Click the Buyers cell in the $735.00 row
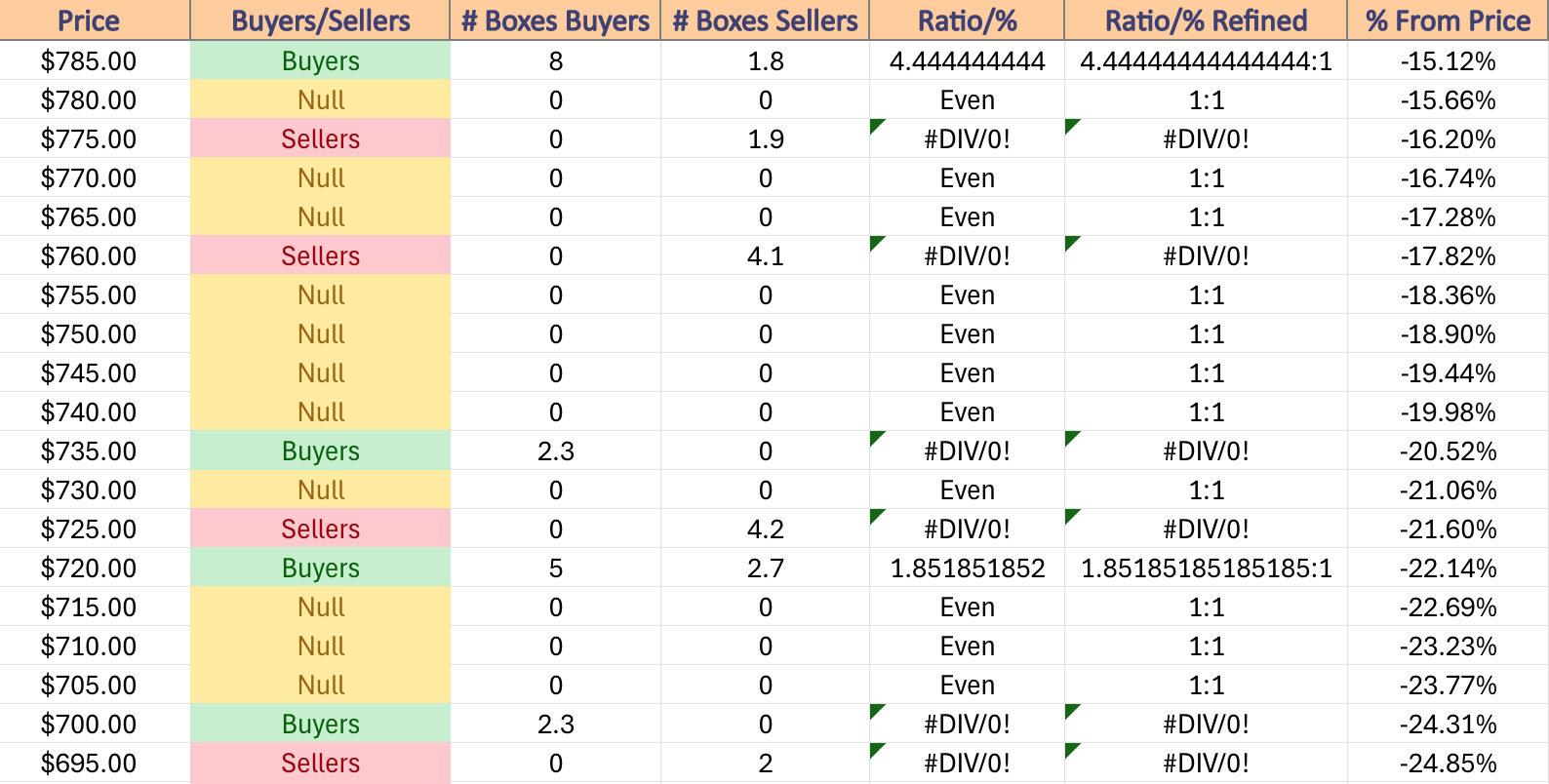 (320, 451)
